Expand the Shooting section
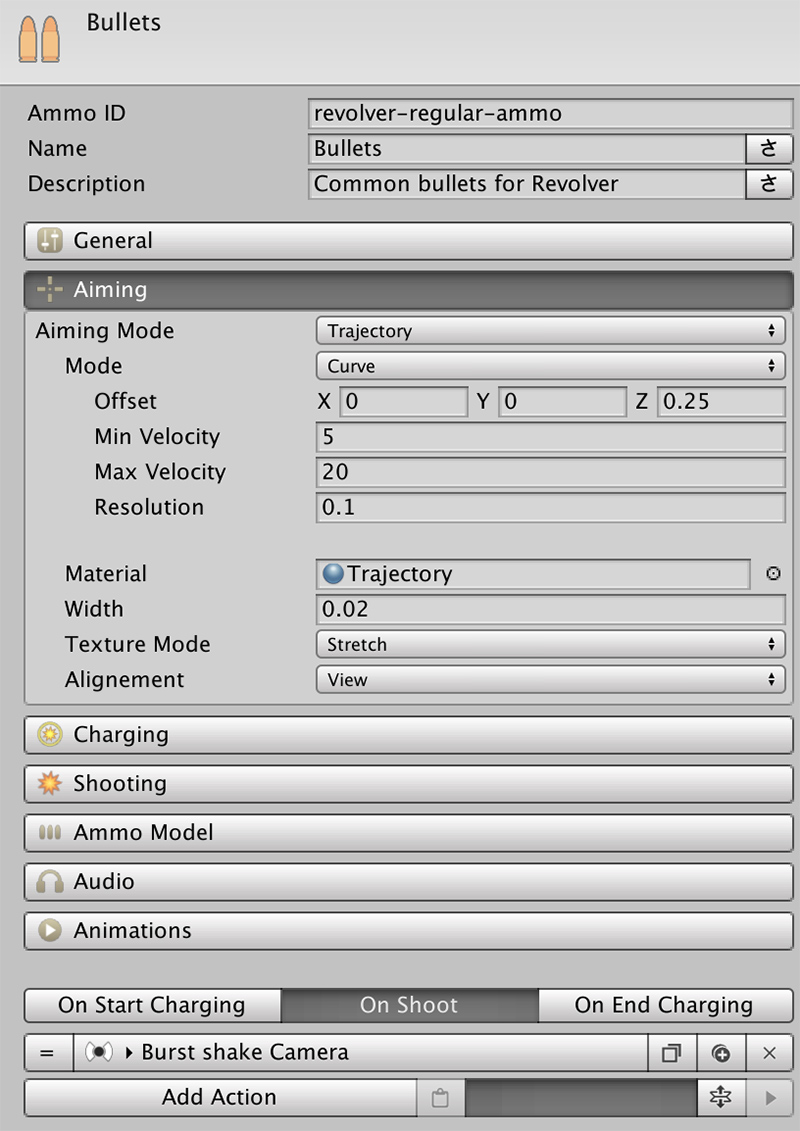The height and width of the screenshot is (1131, 800). pos(409,783)
